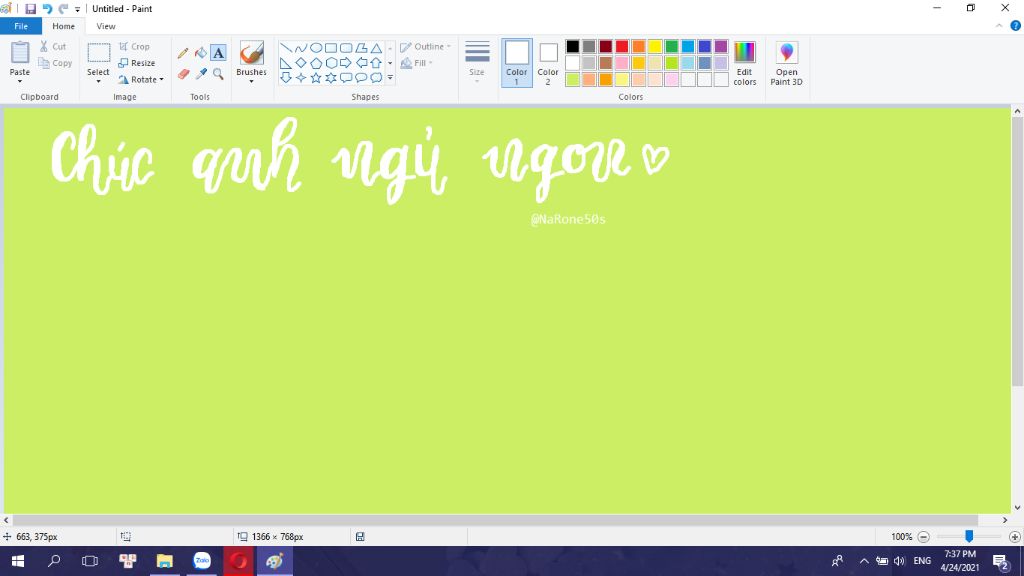Expand the Brushes dropdown menu
Viewport: 1024px width, 576px height.
point(251,80)
